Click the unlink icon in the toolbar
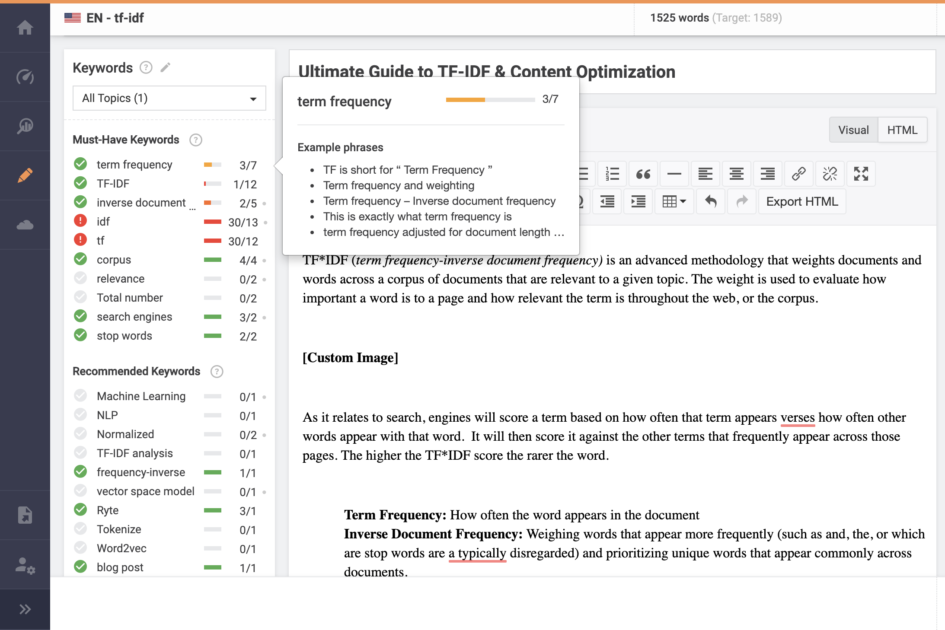945x630 pixels. click(x=830, y=173)
